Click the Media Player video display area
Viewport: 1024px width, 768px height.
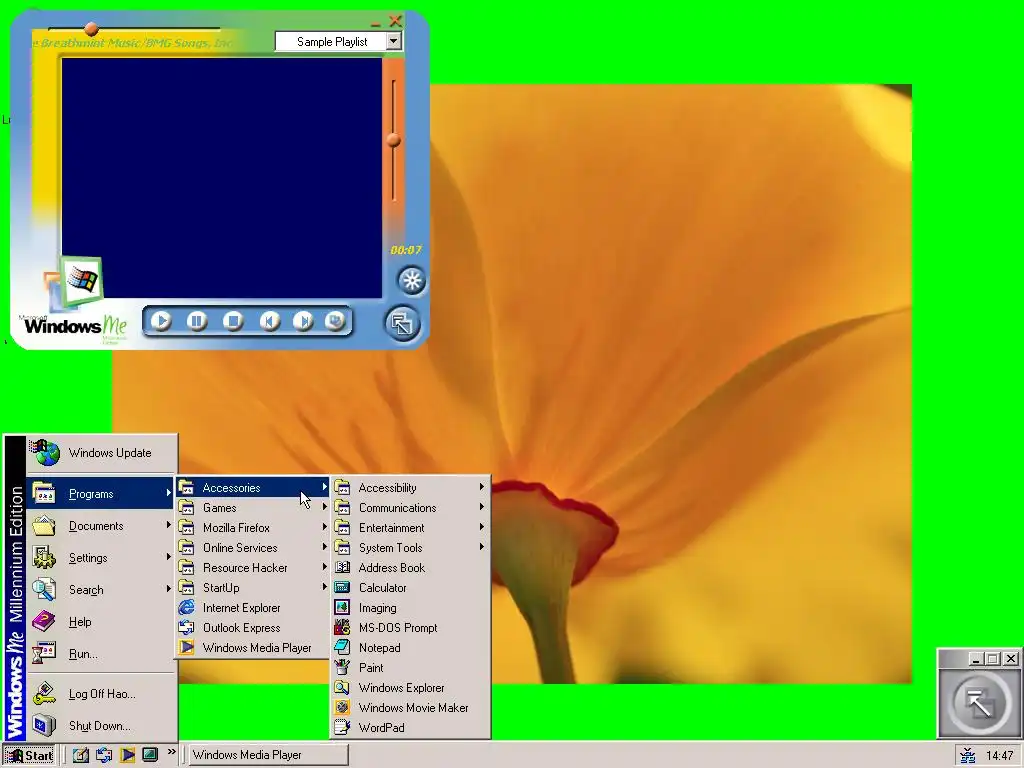coord(222,178)
